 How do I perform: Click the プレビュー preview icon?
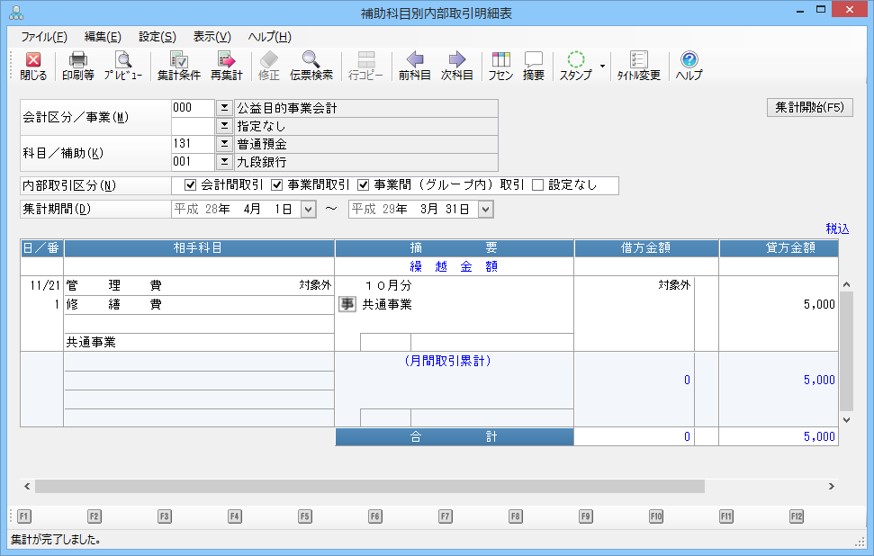[x=122, y=66]
